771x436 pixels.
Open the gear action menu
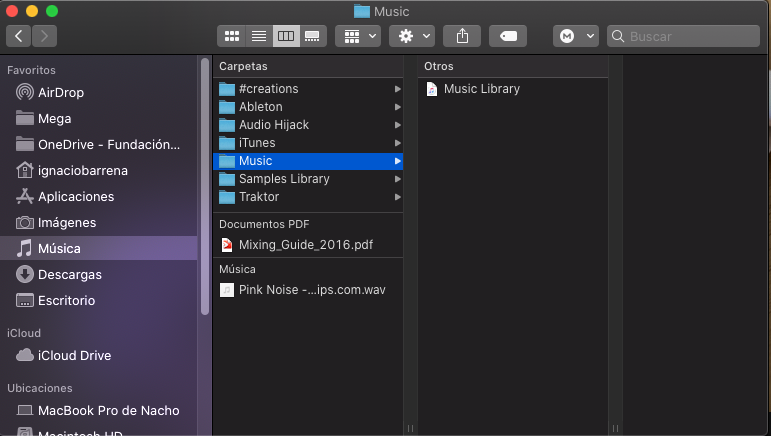pyautogui.click(x=412, y=36)
